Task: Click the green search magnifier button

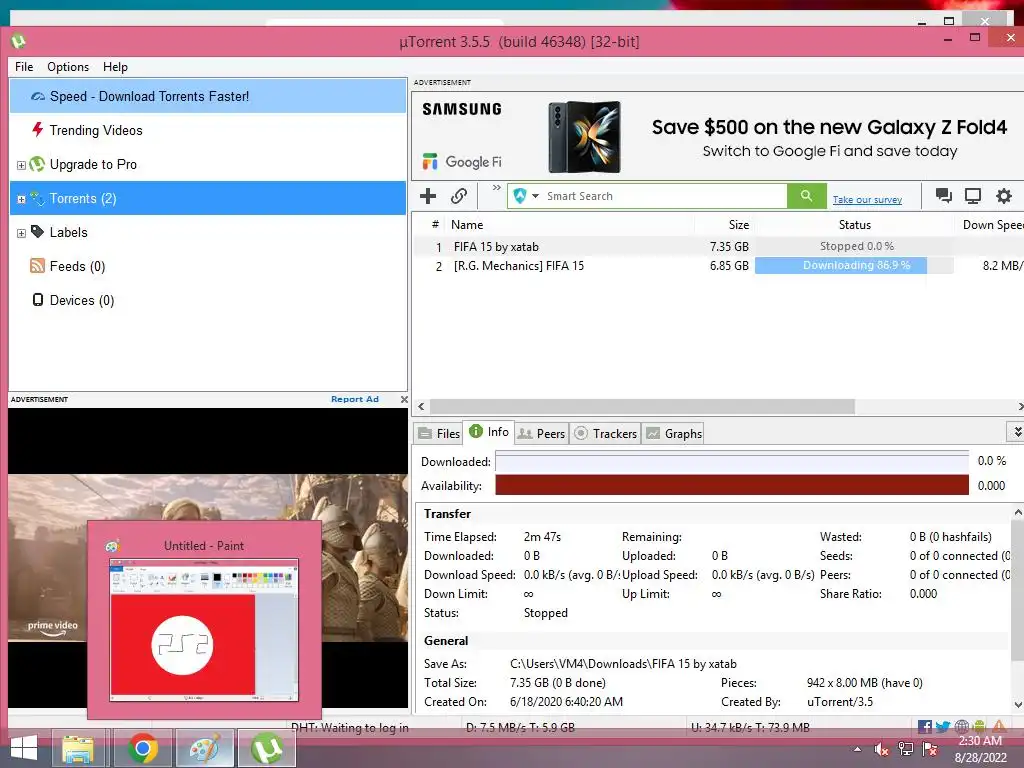Action: tap(807, 196)
